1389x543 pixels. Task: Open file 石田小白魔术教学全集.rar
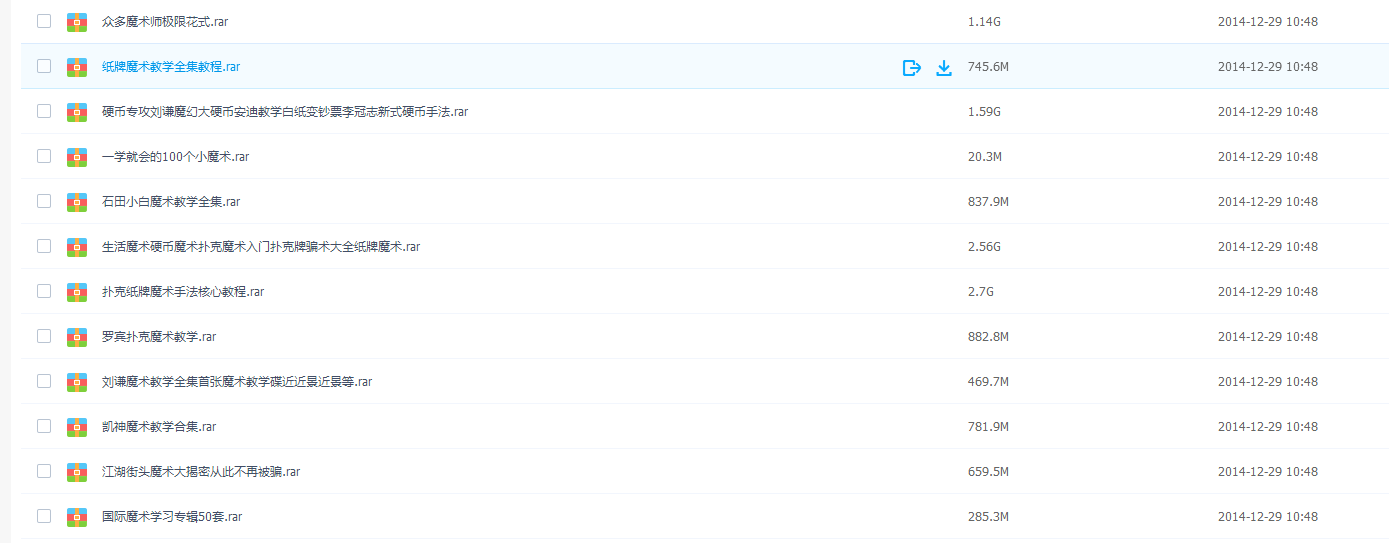click(x=171, y=202)
